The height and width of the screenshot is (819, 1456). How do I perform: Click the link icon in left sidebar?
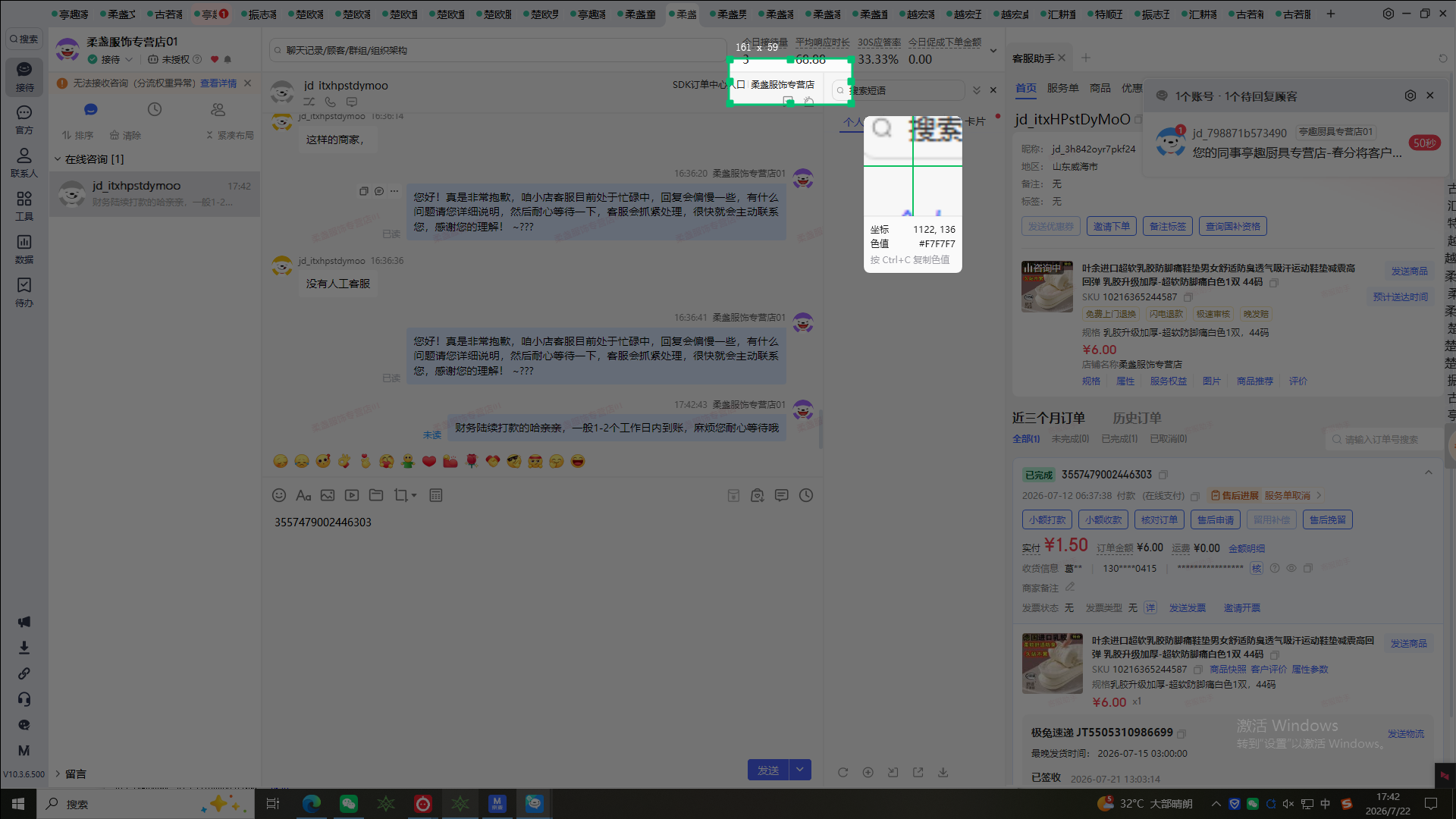[x=24, y=673]
